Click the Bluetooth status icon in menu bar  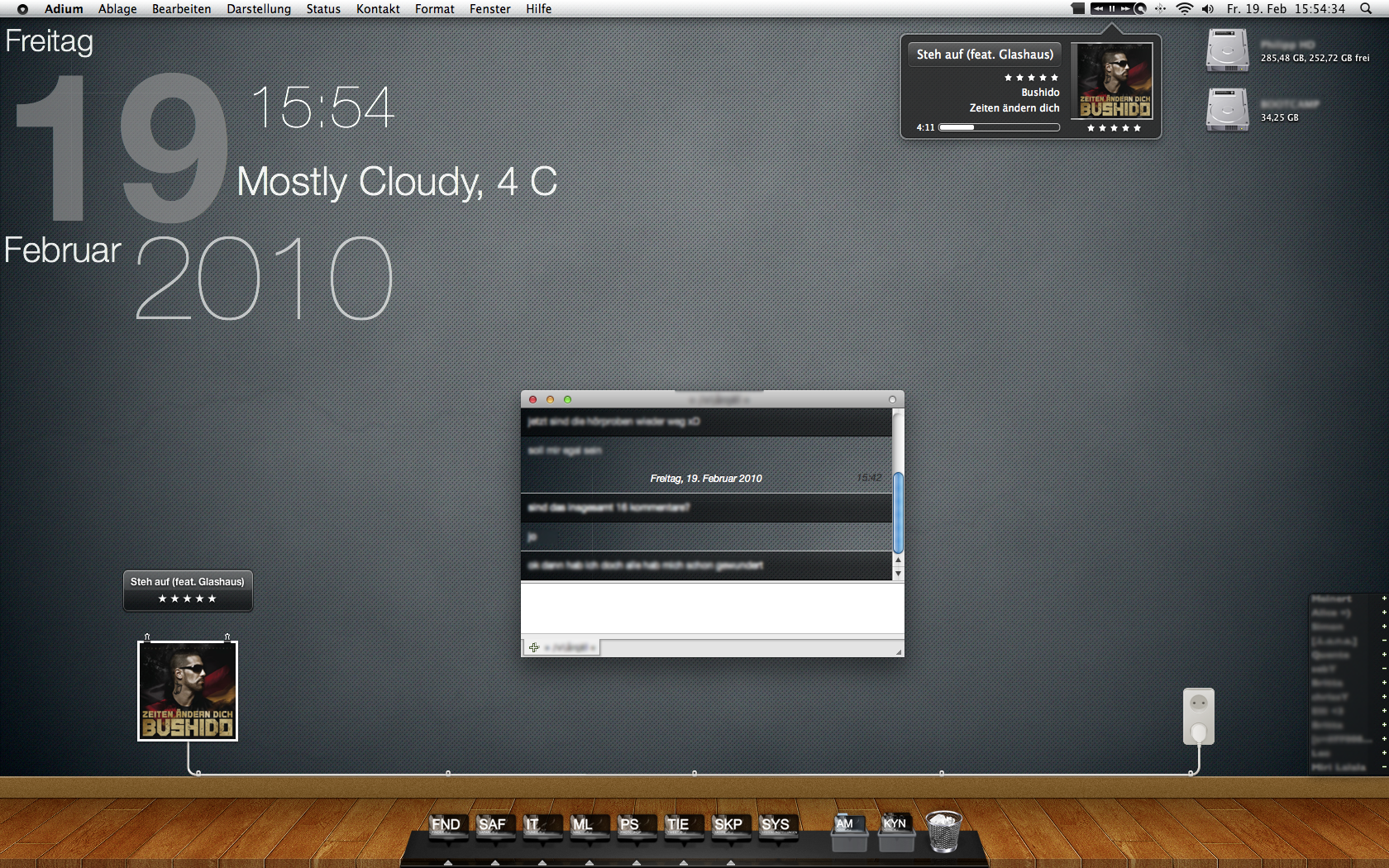[x=1160, y=9]
